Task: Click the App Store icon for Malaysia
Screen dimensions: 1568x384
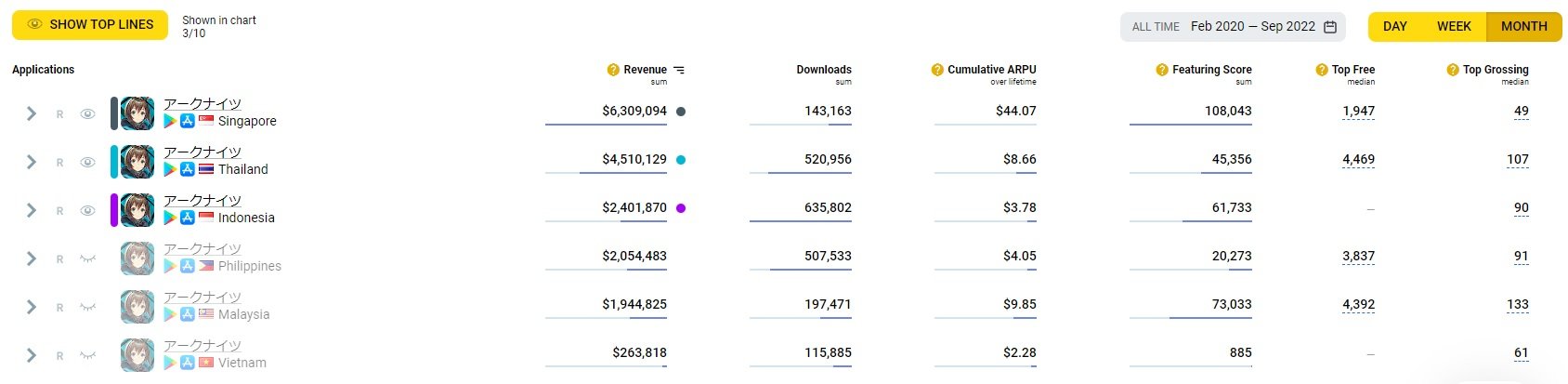Action: coord(187,314)
